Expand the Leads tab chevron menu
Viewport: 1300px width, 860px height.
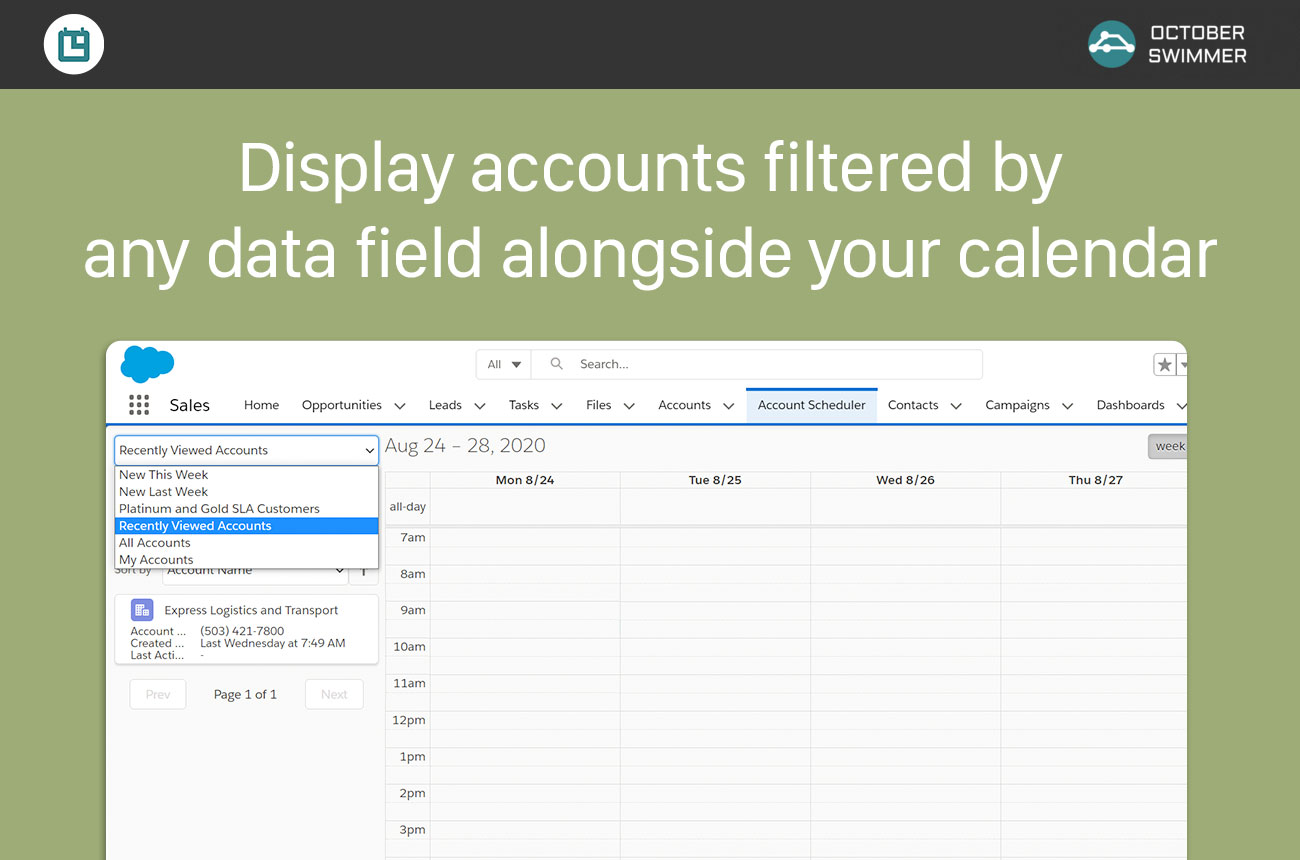click(479, 406)
